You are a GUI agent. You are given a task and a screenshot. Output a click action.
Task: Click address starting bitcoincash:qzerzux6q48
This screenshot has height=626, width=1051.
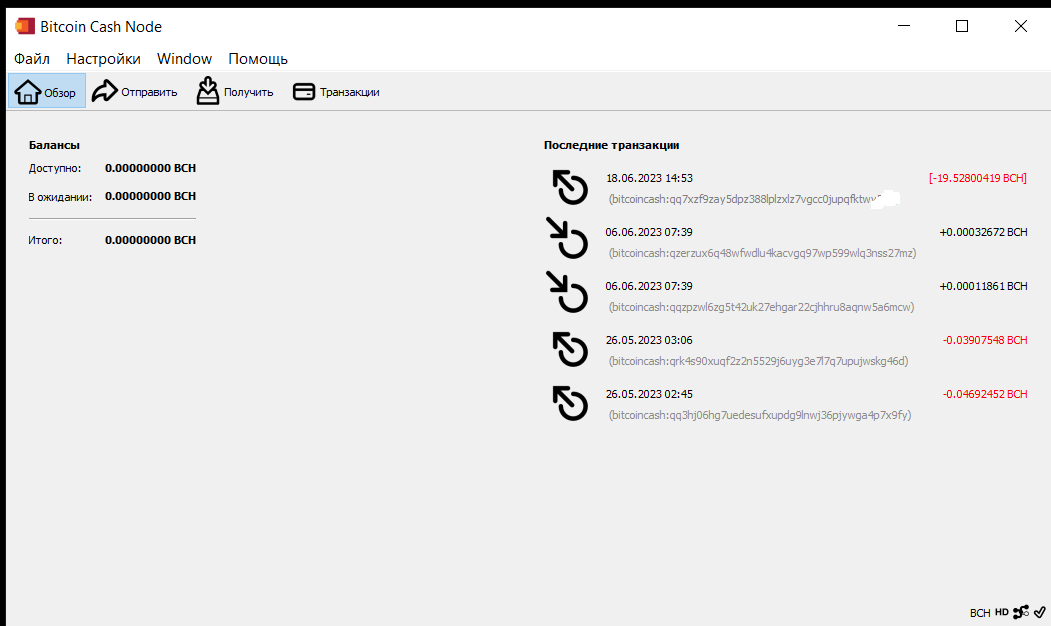762,253
